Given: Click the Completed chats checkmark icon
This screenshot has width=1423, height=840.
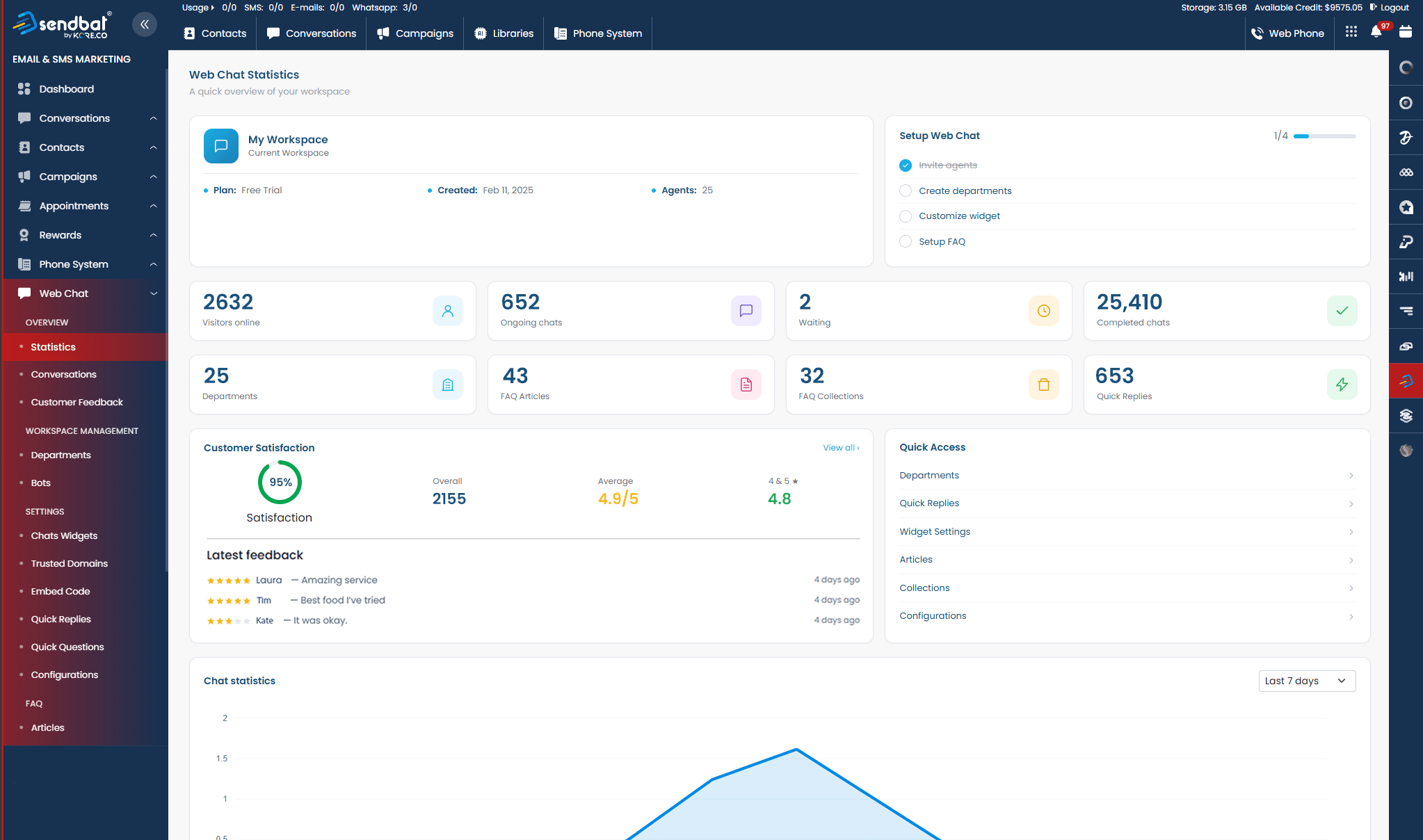Looking at the screenshot, I should point(1342,311).
